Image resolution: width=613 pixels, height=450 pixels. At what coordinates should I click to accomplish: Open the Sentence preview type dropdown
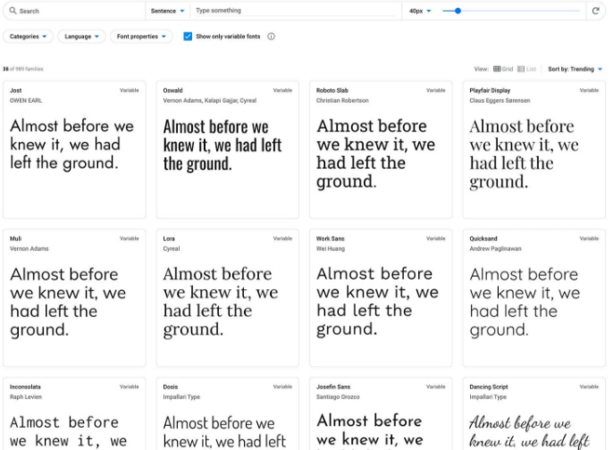pos(168,11)
